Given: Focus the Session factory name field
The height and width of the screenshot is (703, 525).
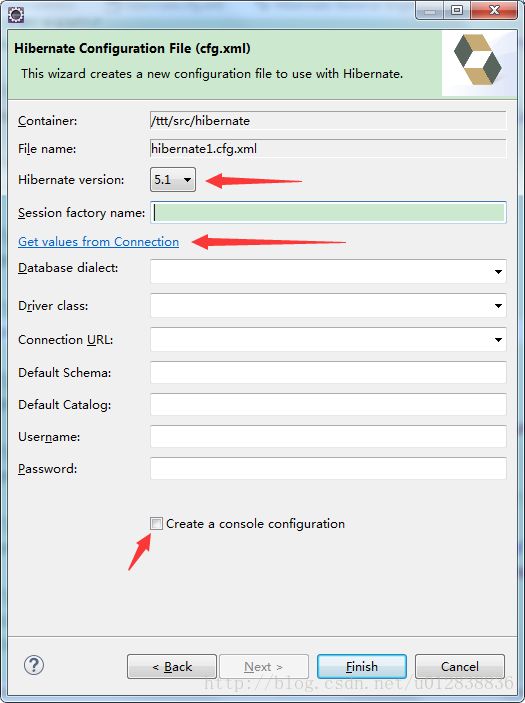Looking at the screenshot, I should coord(328,213).
